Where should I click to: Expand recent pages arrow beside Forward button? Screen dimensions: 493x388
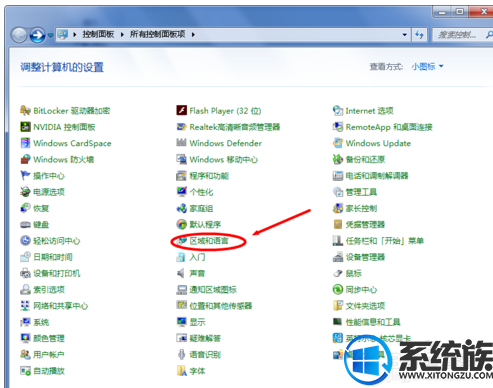tap(50, 35)
